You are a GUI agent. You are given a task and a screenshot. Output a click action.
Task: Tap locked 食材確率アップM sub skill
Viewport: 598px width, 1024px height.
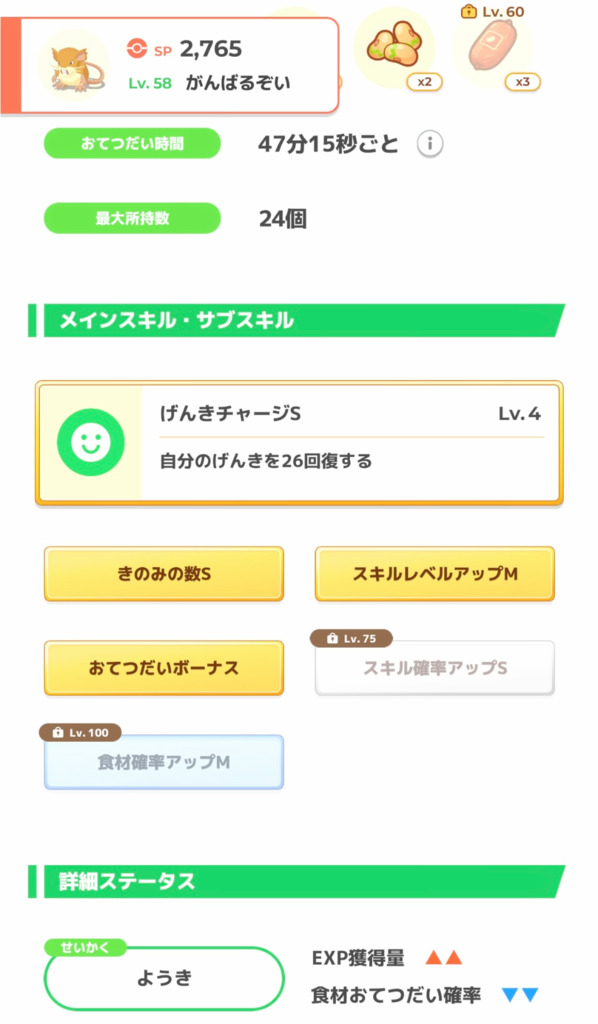[x=164, y=761]
